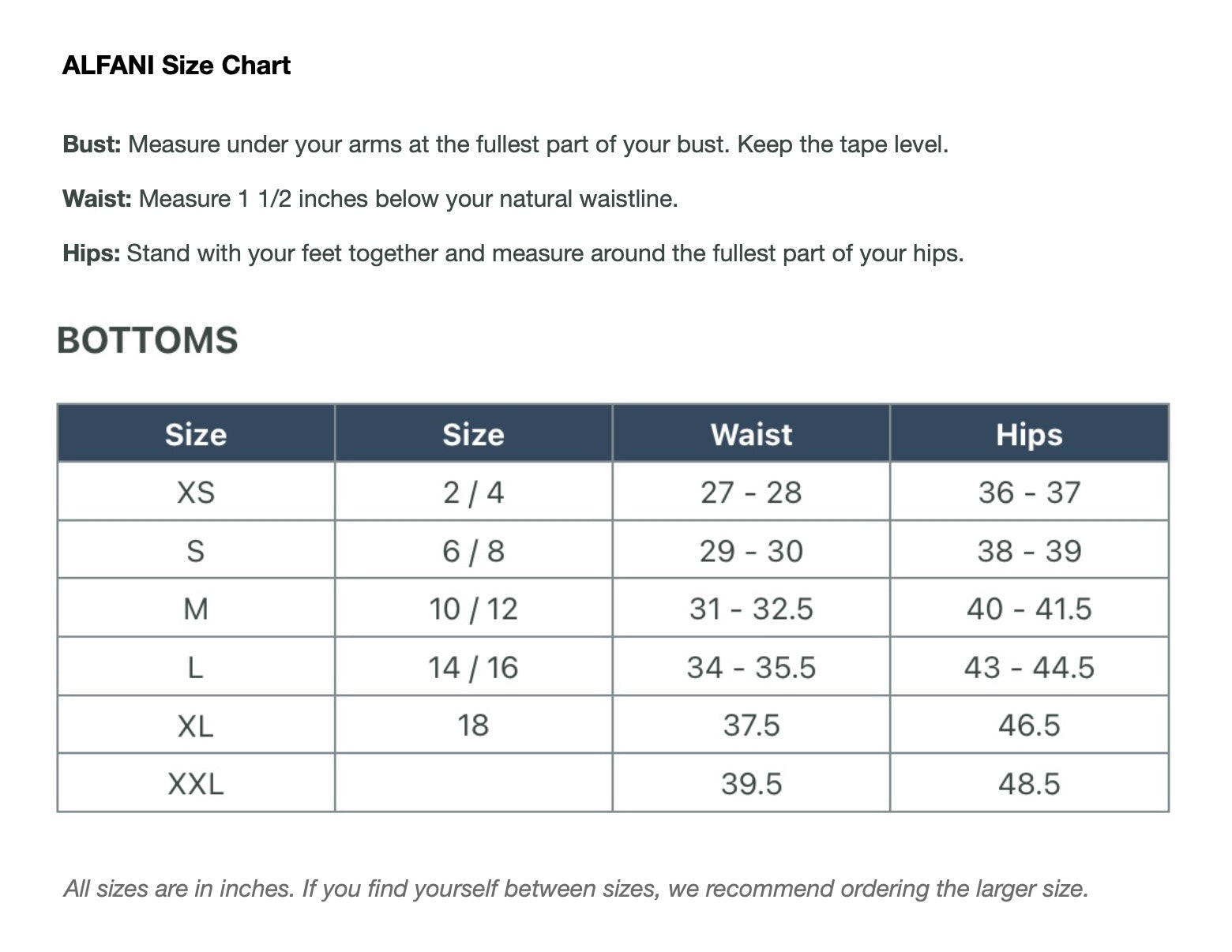Click the waist value "34 - 35.5"
Viewport: 1232px width, 952px height.
(x=751, y=667)
